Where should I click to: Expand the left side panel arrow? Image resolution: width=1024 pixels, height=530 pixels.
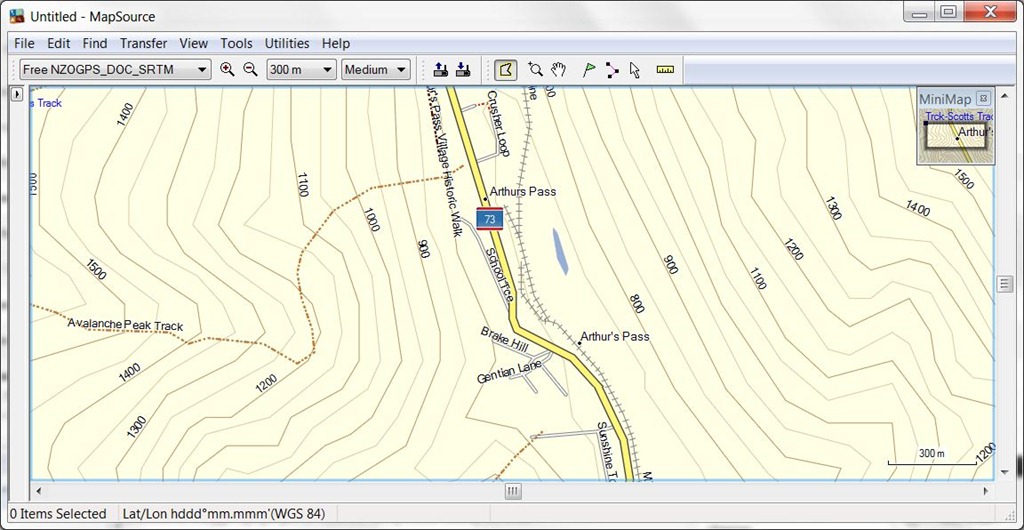(17, 95)
